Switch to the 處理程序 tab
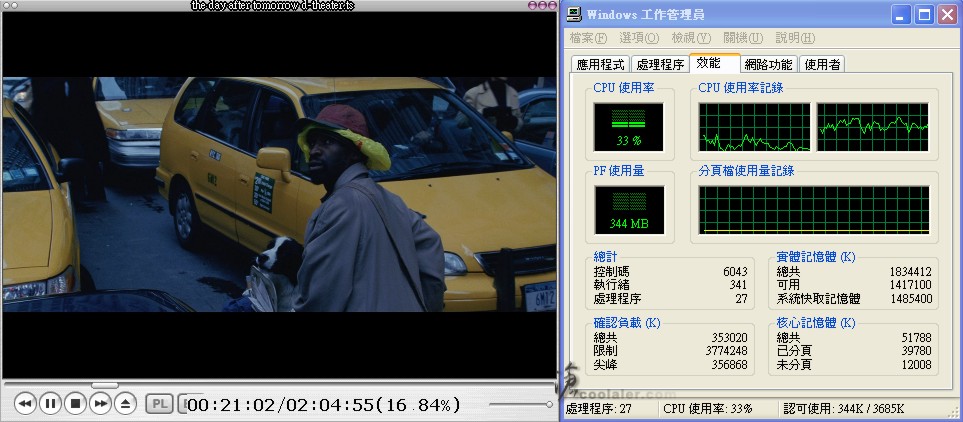The width and height of the screenshot is (963, 422). tap(660, 64)
